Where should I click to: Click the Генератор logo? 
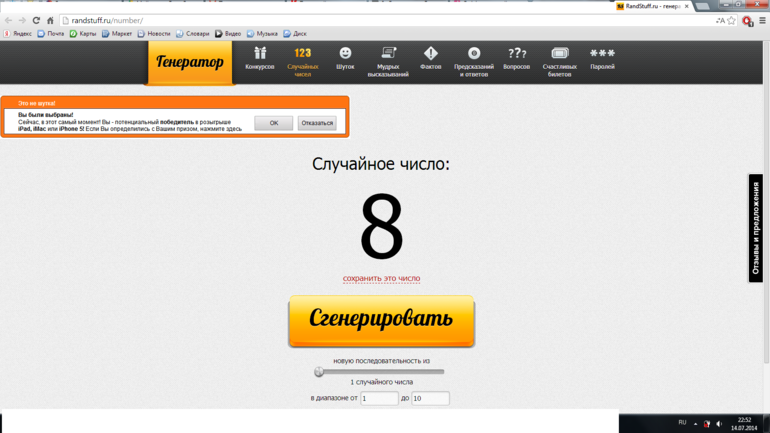(190, 62)
